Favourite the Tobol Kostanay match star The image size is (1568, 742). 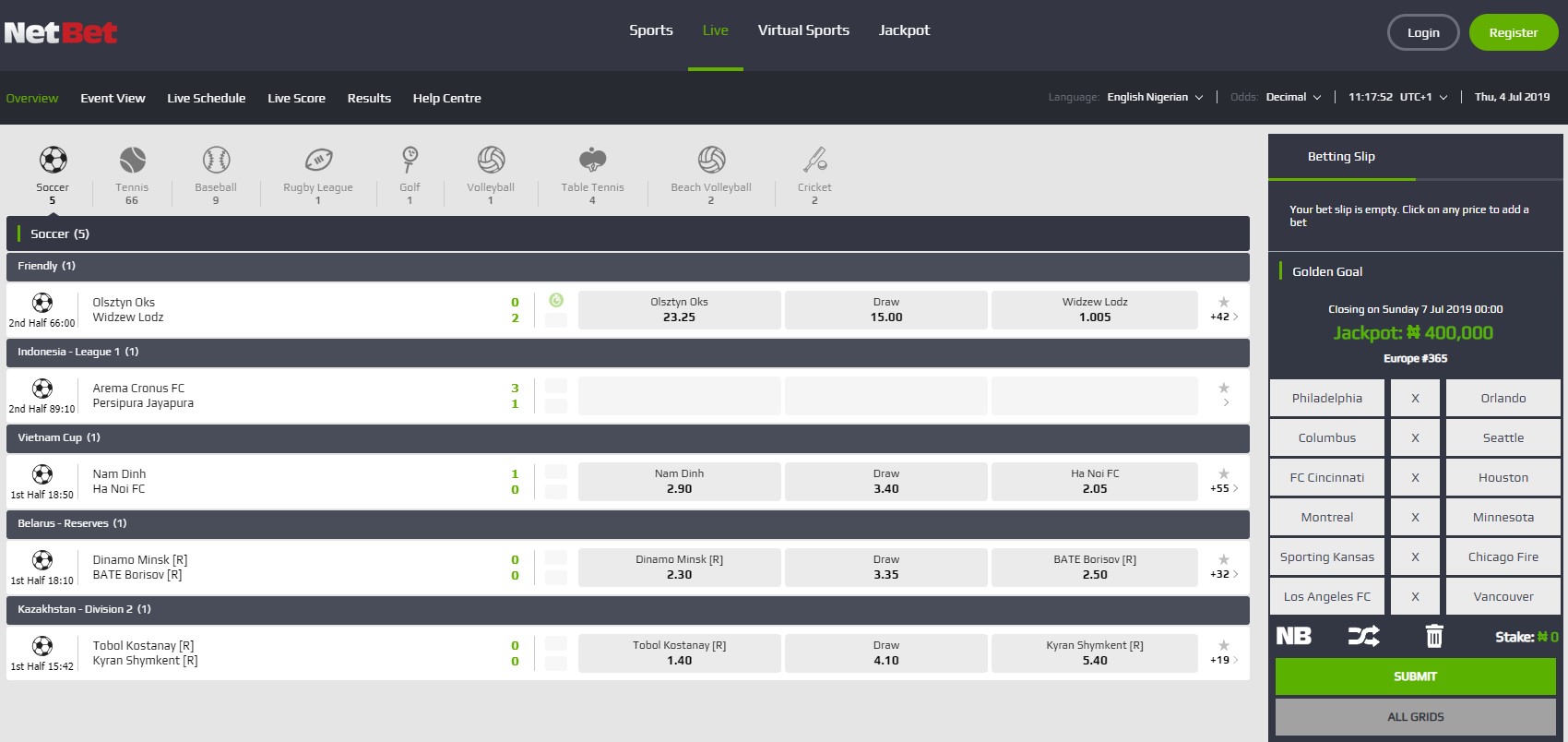(1224, 645)
